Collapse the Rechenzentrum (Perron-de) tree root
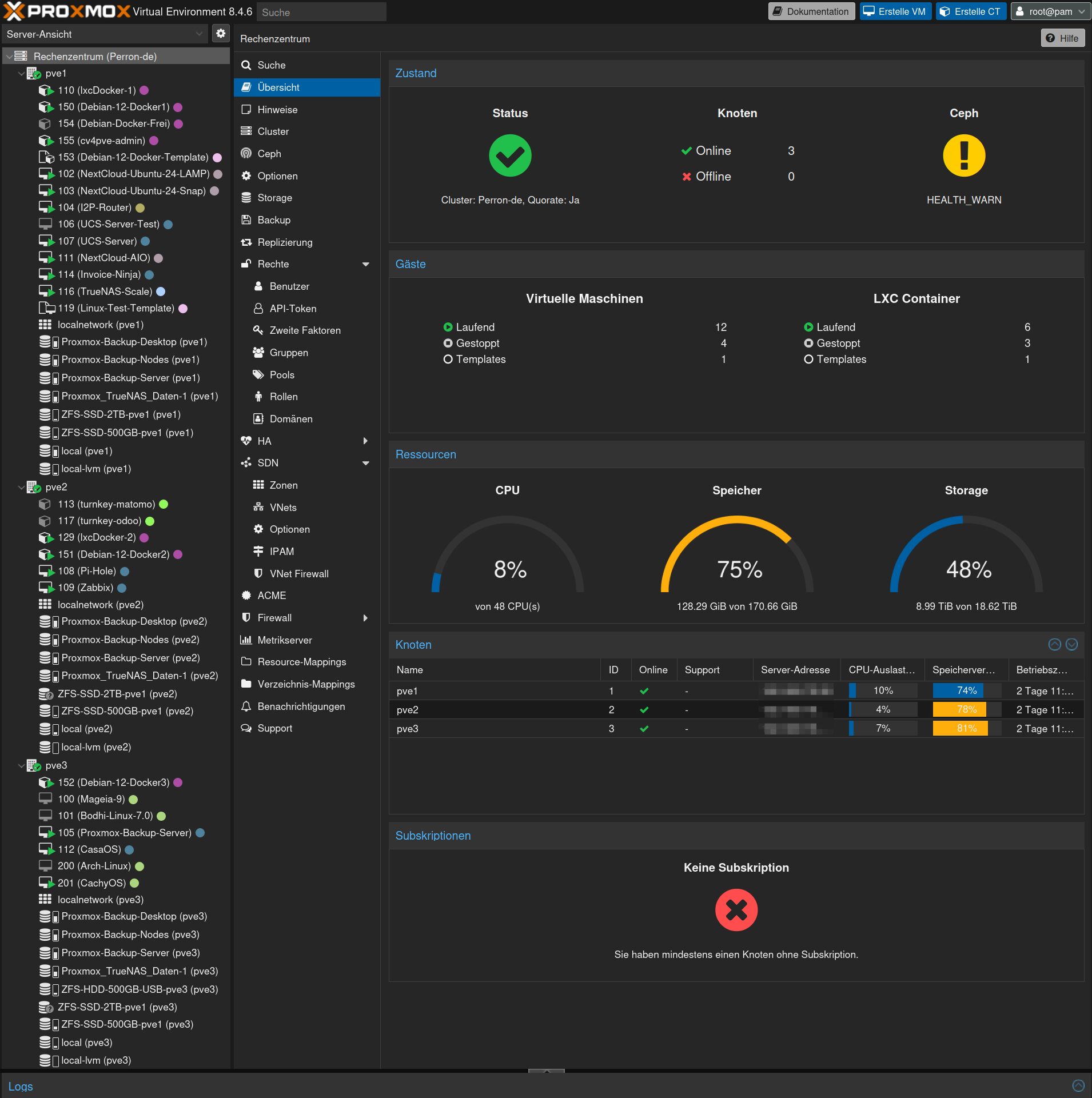 (9, 57)
